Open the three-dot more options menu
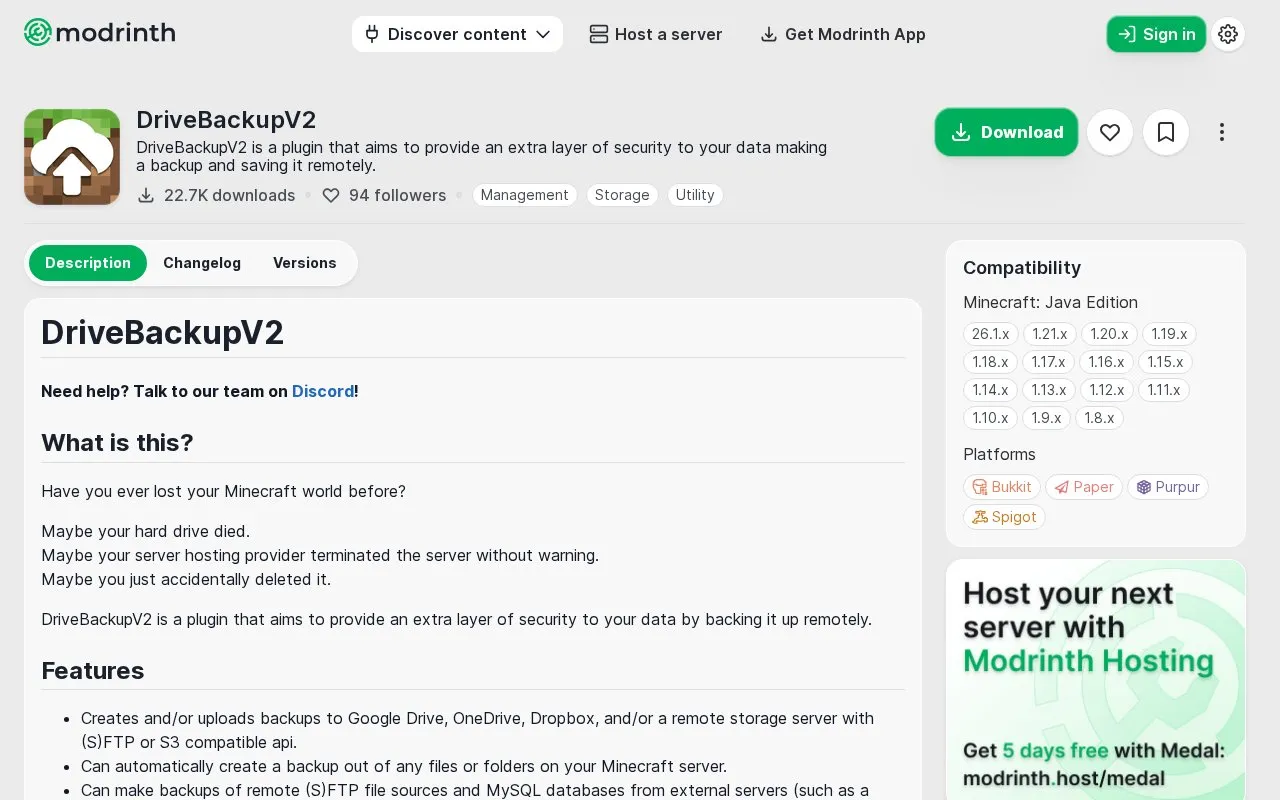Viewport: 1280px width, 800px height. pyautogui.click(x=1221, y=132)
